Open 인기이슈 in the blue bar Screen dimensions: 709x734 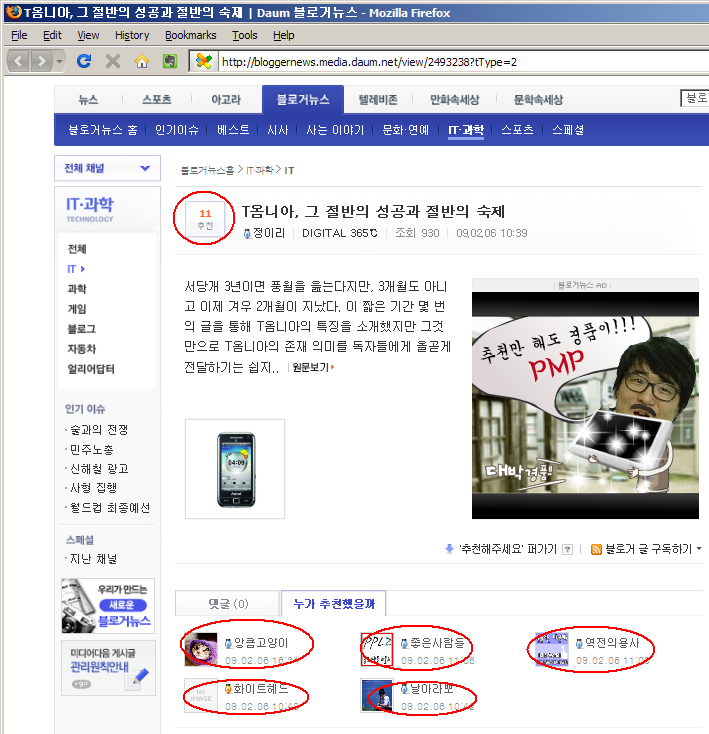click(x=176, y=130)
